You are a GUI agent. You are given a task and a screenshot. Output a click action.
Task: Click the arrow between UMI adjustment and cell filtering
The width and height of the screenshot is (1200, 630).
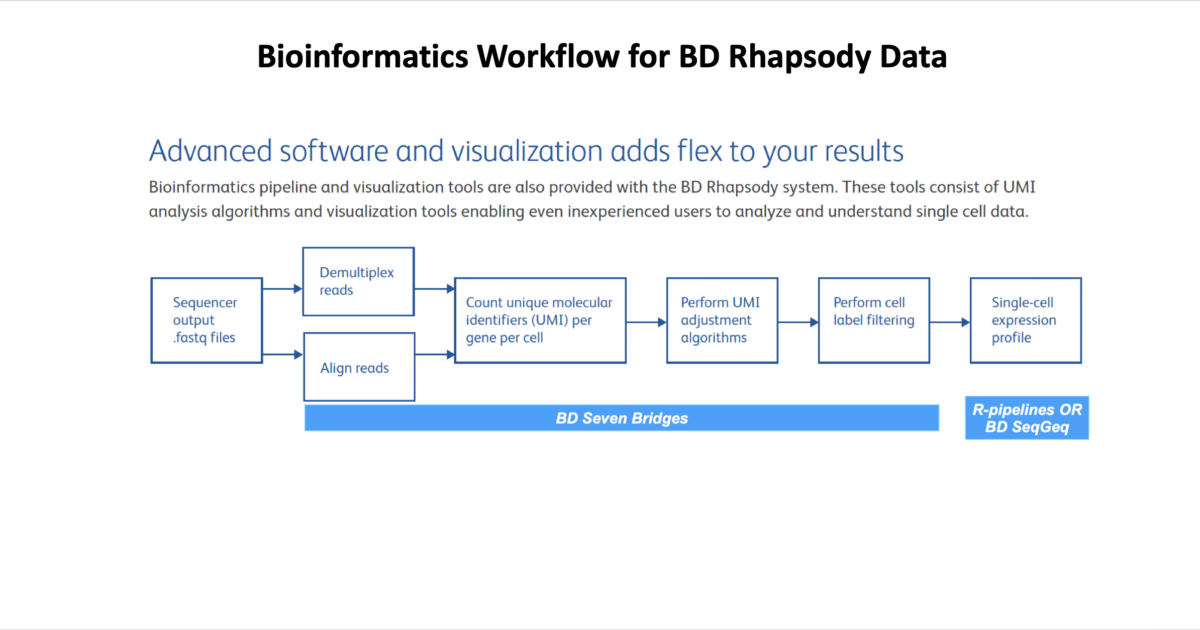pyautogui.click(x=799, y=321)
